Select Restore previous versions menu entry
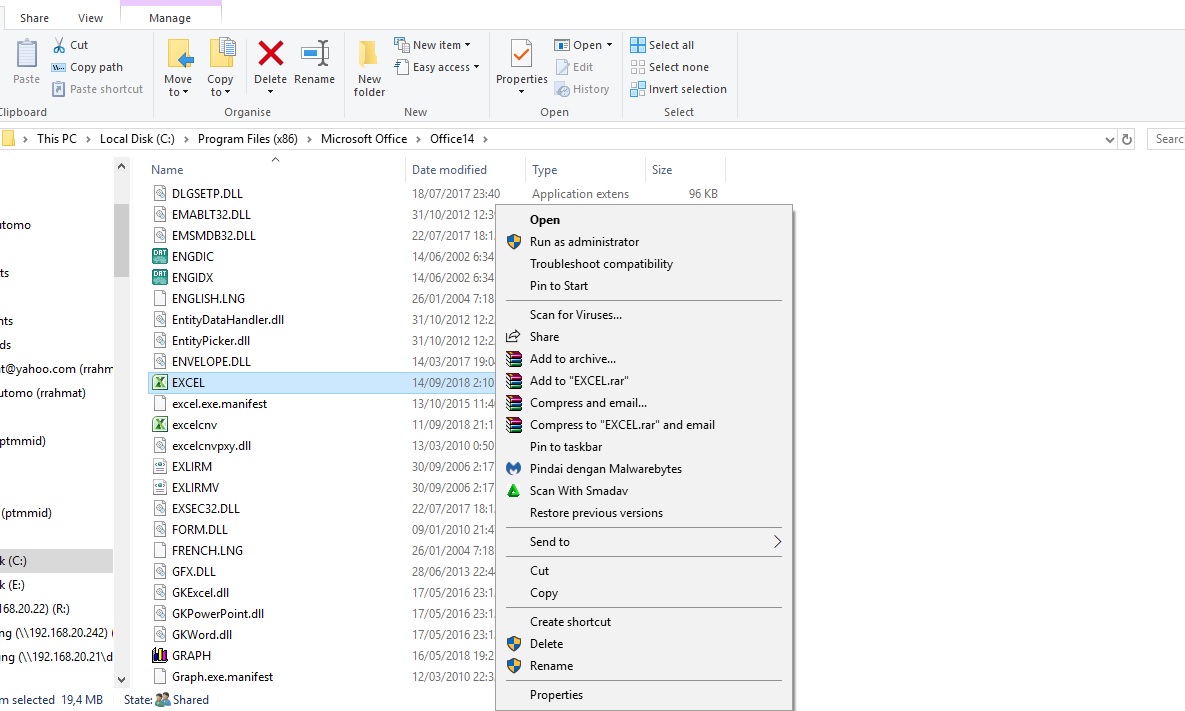 click(x=596, y=512)
